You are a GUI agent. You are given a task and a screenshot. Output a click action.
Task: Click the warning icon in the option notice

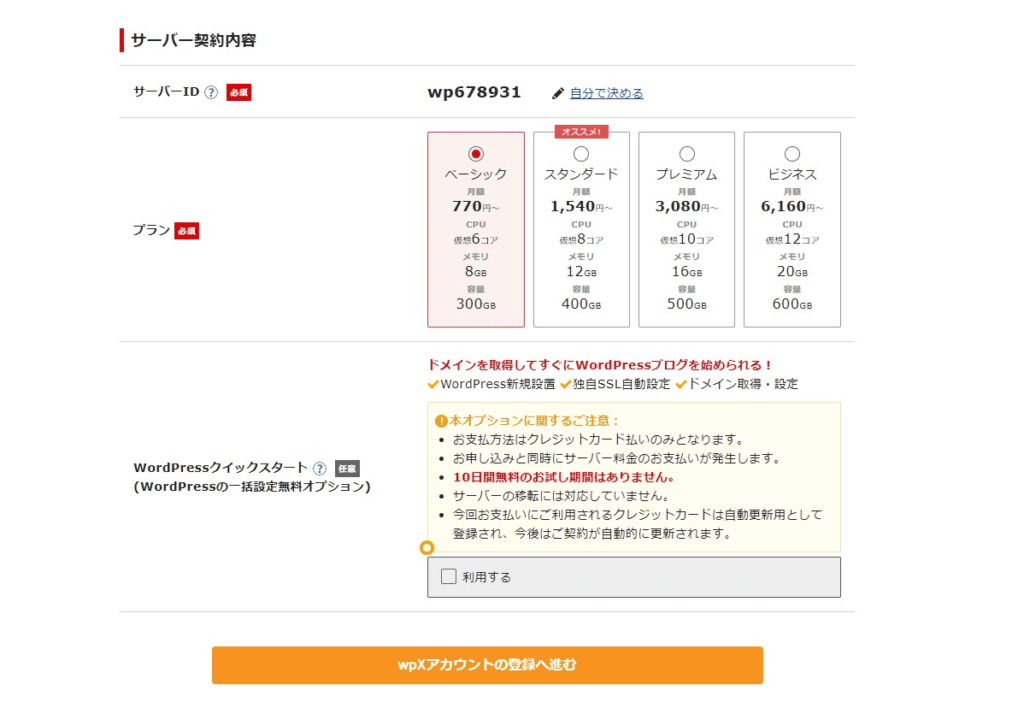pos(441,421)
